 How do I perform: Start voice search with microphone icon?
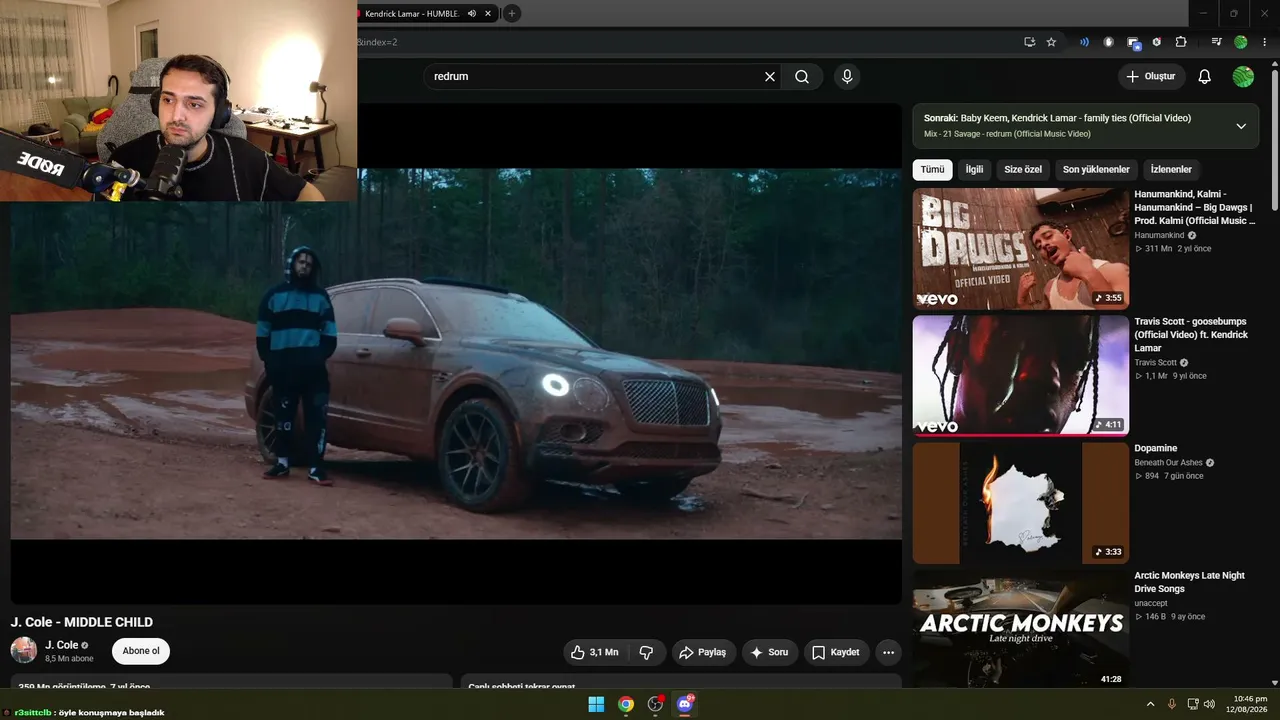[847, 77]
